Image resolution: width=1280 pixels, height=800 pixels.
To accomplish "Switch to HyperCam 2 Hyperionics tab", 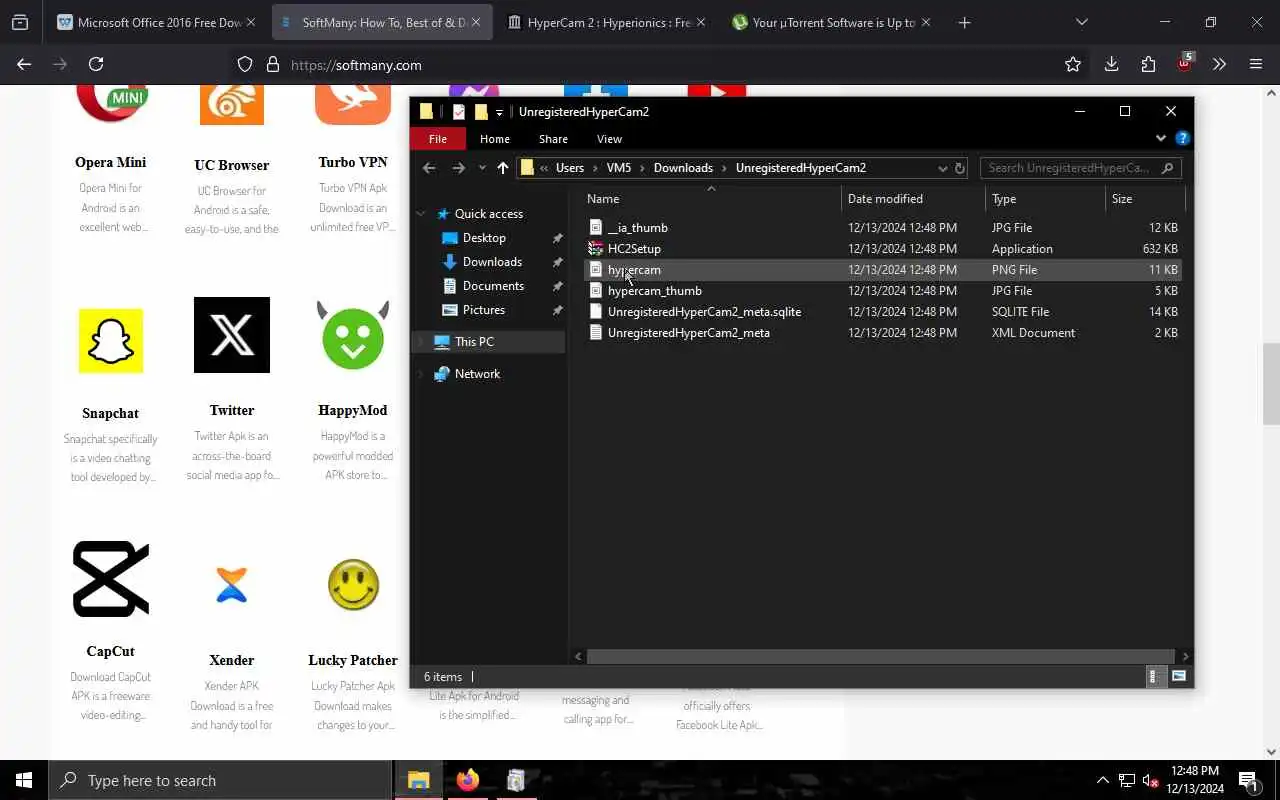I will 608,22.
